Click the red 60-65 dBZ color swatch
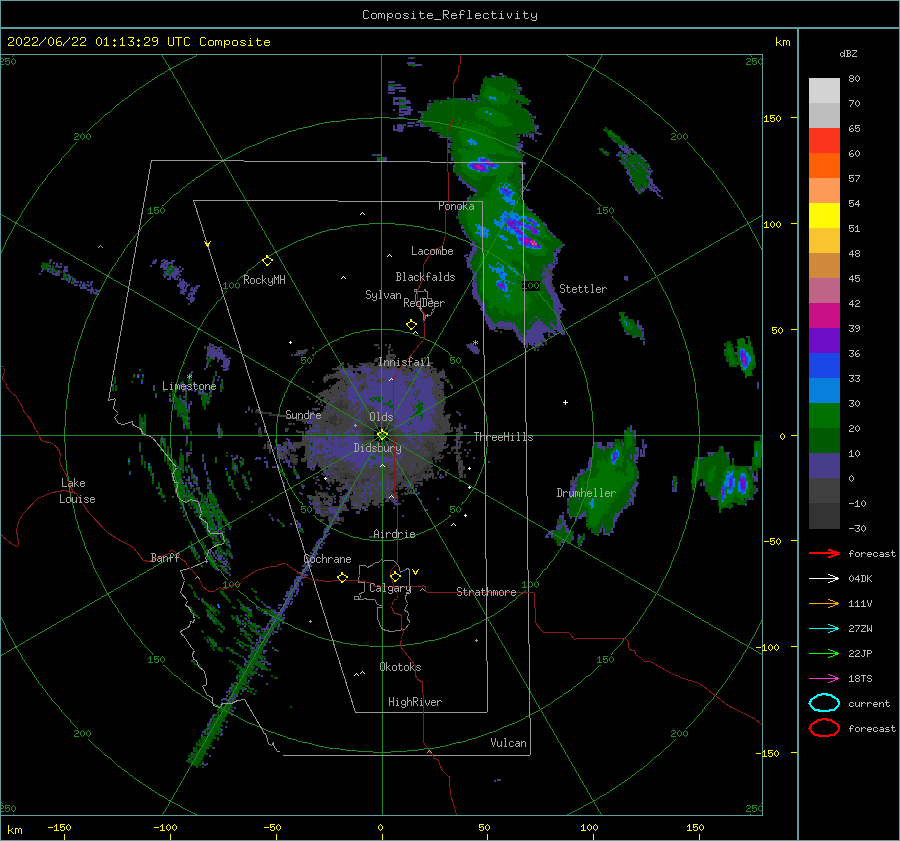The width and height of the screenshot is (900, 841). (x=824, y=141)
